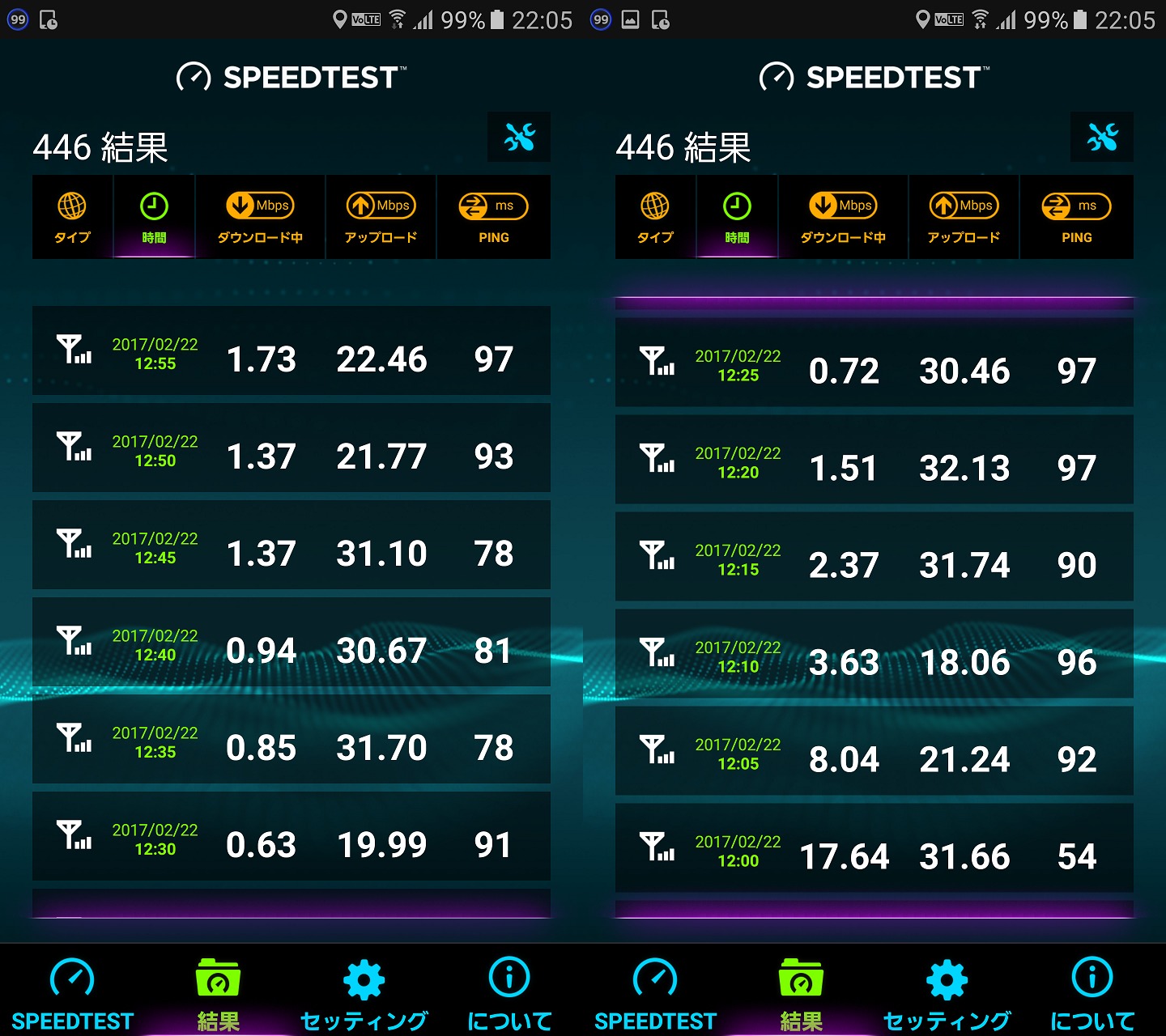The height and width of the screenshot is (1036, 1166).
Task: Tap the cell signal icon in 12:15 row
Action: [x=657, y=555]
